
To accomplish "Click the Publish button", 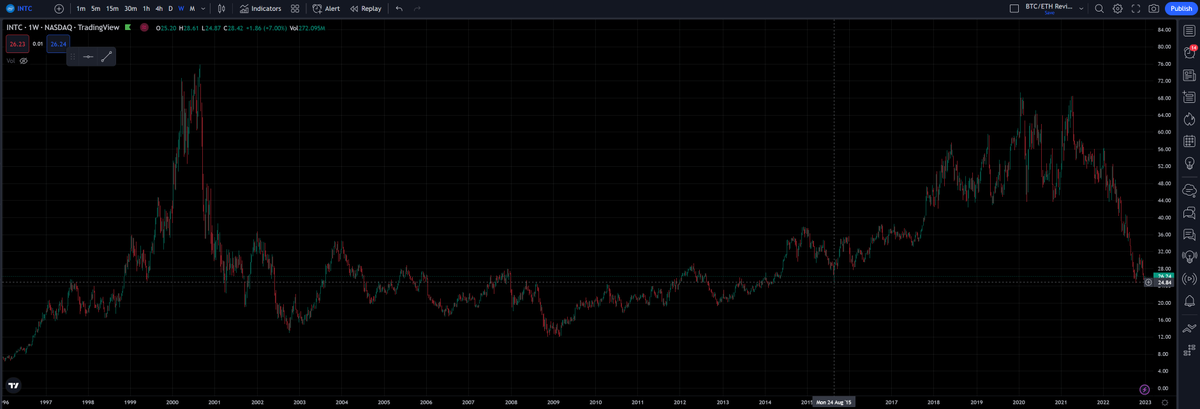I will point(1180,8).
